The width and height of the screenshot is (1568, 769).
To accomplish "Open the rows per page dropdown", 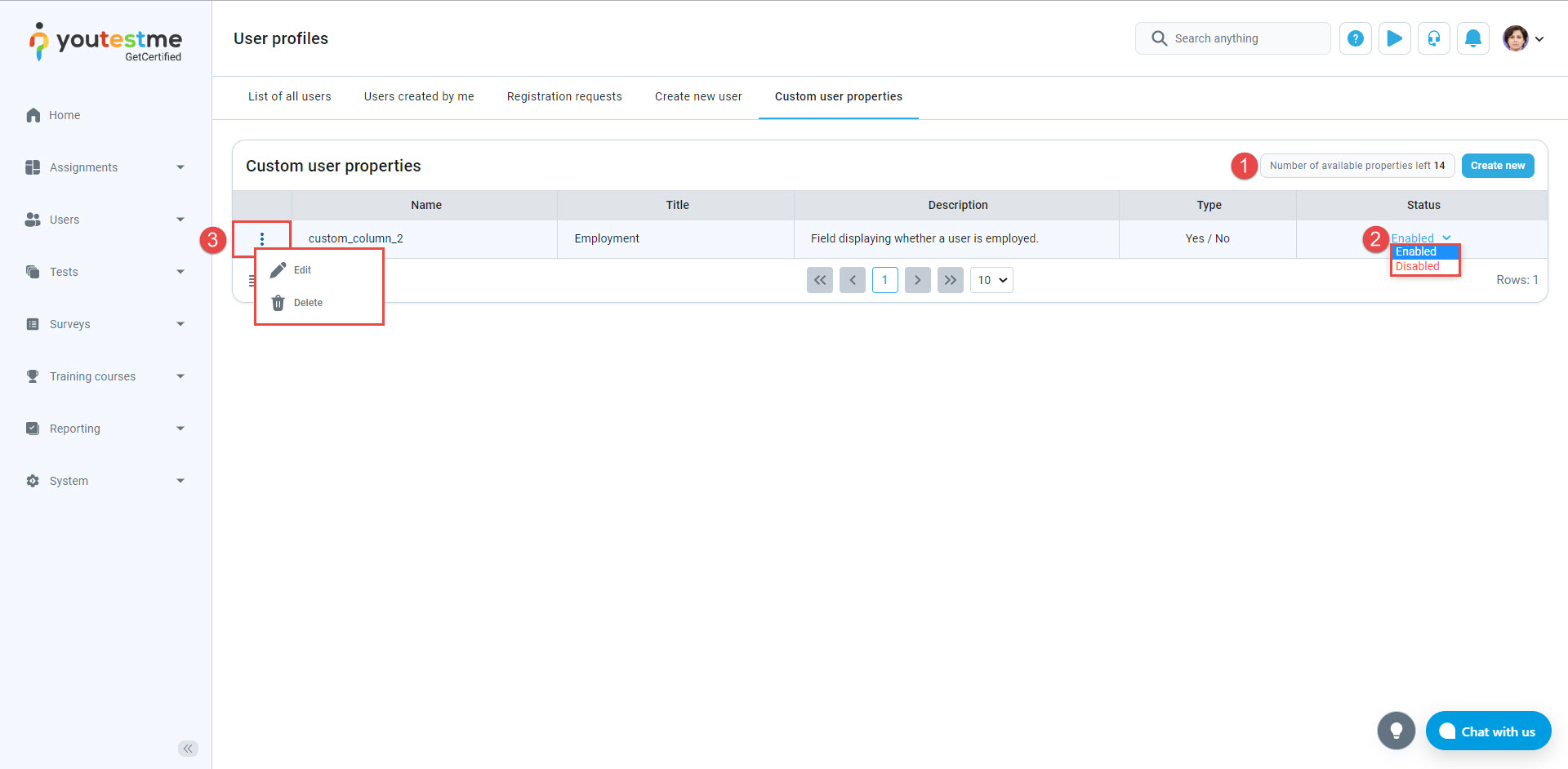I will click(x=991, y=280).
